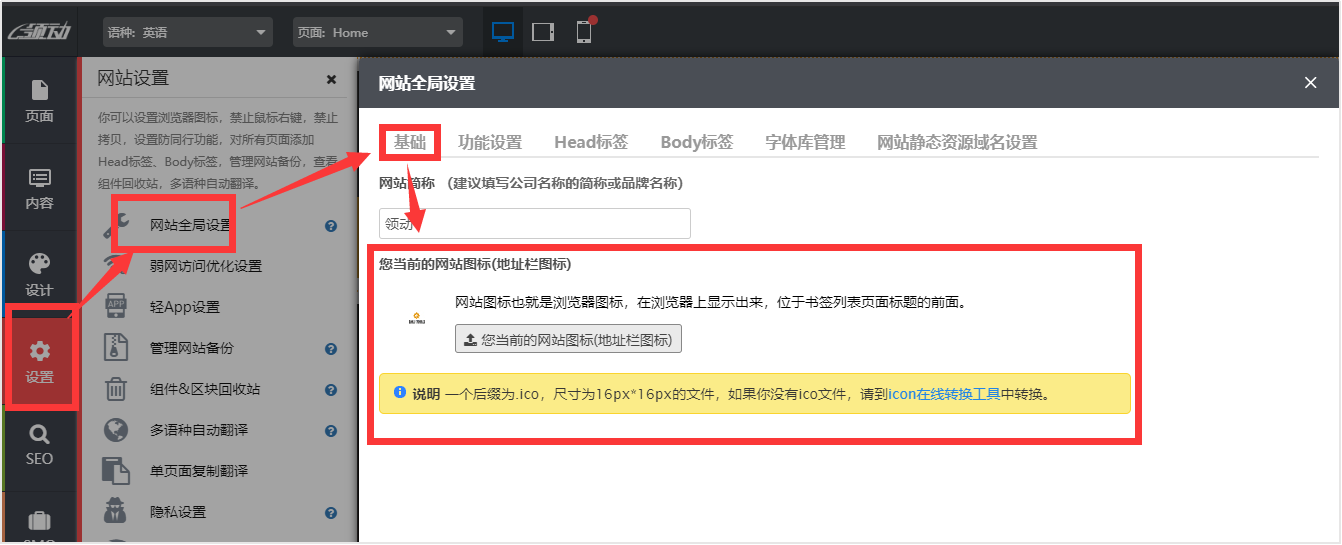1342x545 pixels.
Task: Close the 网站全局设置 dialog
Action: point(1311,83)
